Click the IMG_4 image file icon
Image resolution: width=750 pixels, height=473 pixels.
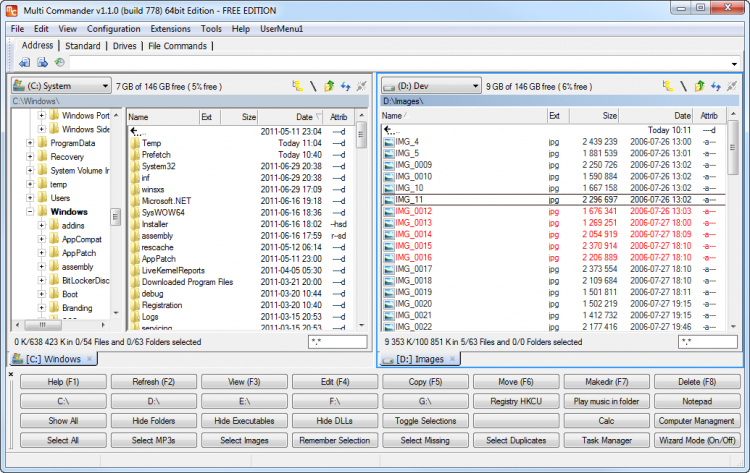click(389, 142)
